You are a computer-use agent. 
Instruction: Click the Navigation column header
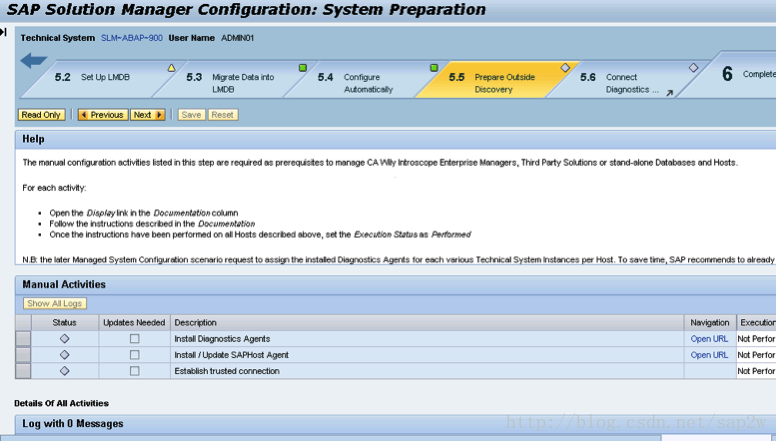point(710,323)
